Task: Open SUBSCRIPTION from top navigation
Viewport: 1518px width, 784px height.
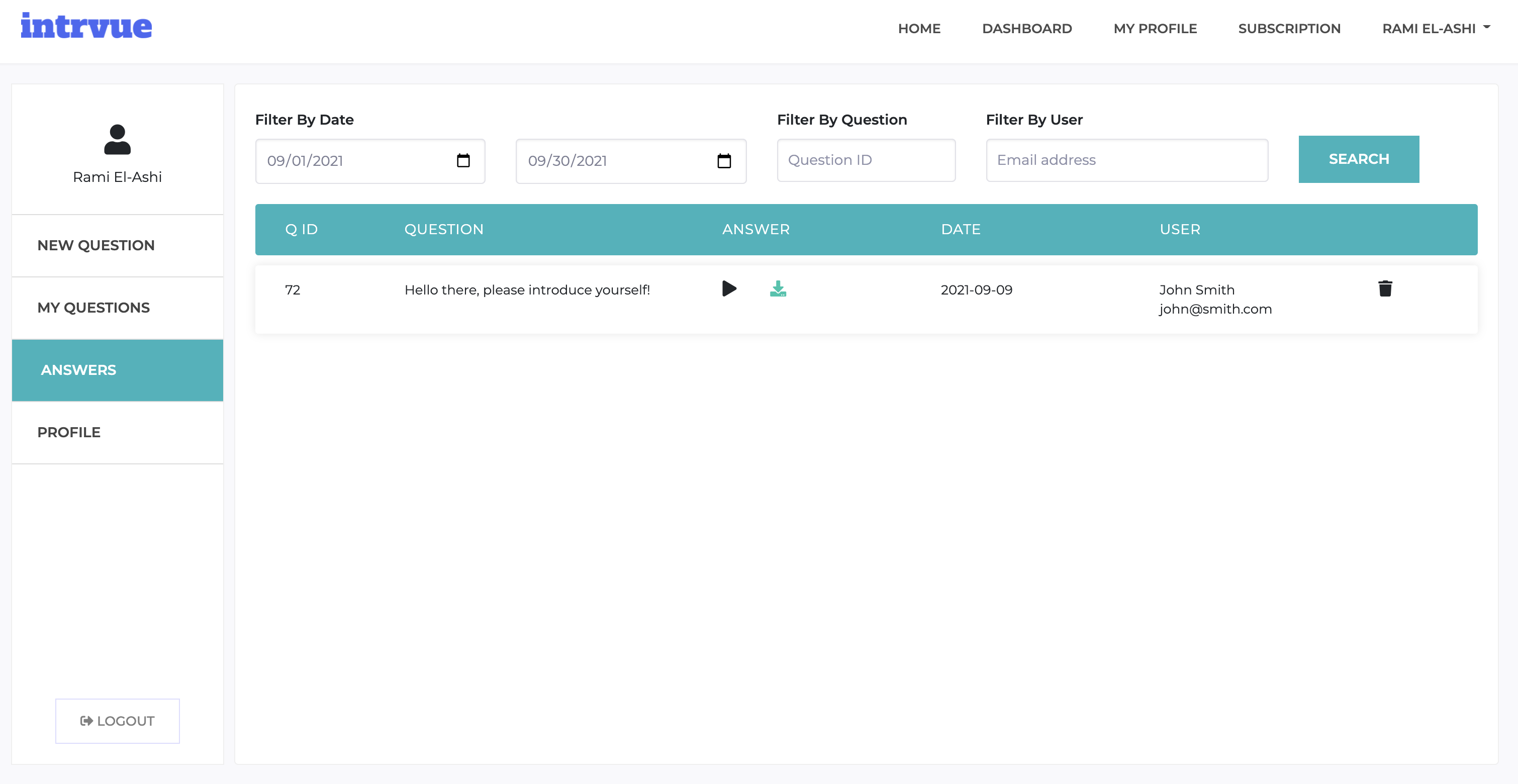Action: pos(1289,28)
